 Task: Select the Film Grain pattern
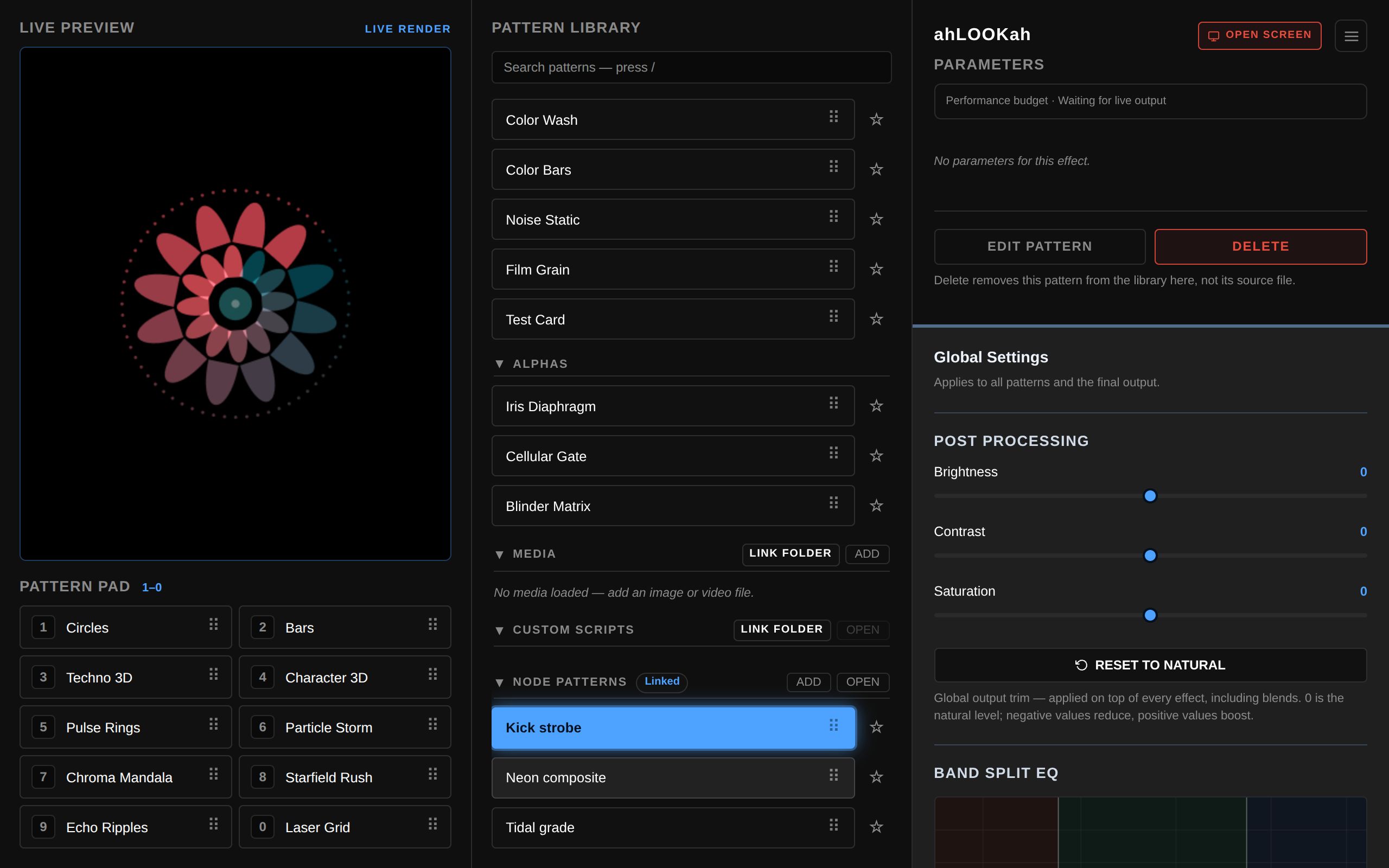(673, 269)
